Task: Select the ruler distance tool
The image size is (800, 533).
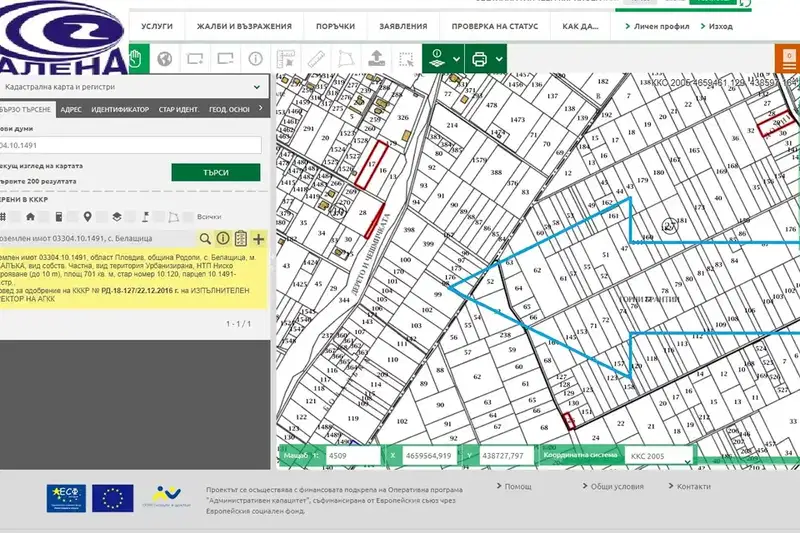Action: point(316,59)
